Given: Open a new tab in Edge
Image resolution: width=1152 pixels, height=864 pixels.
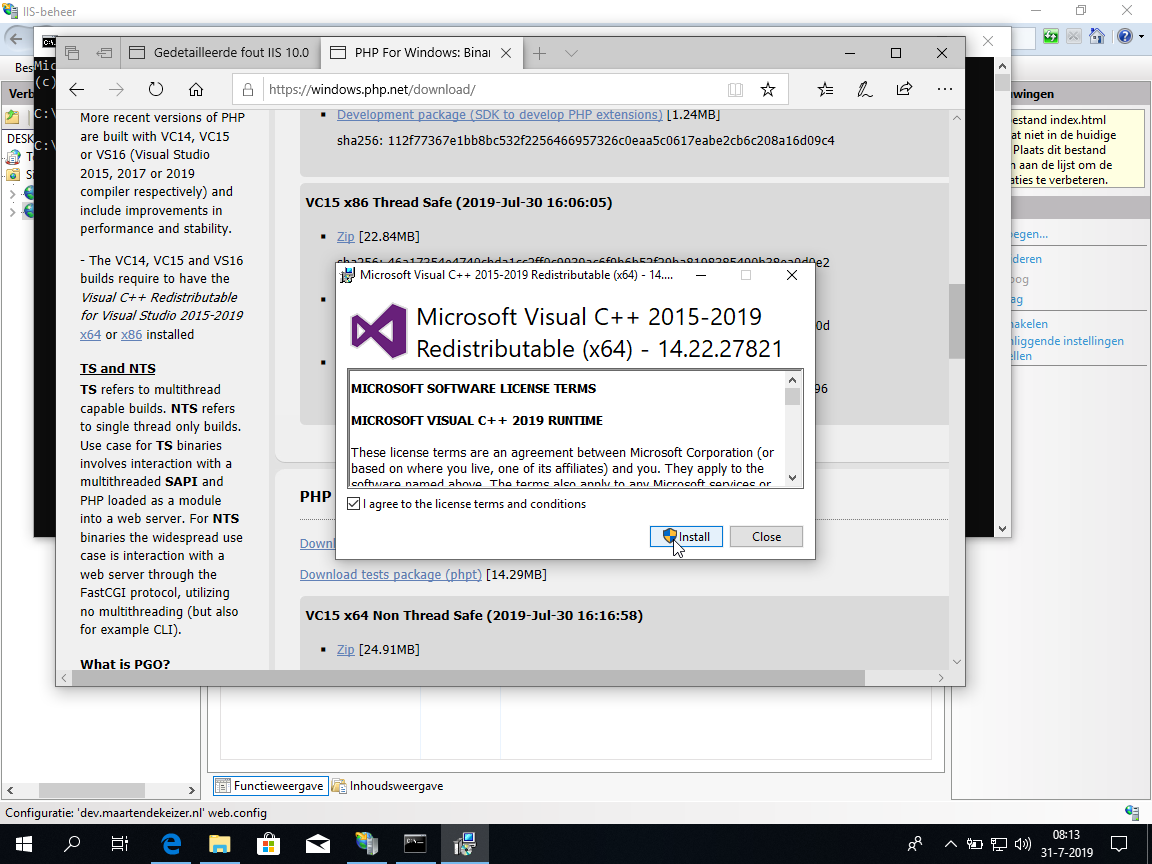Looking at the screenshot, I should click(539, 53).
